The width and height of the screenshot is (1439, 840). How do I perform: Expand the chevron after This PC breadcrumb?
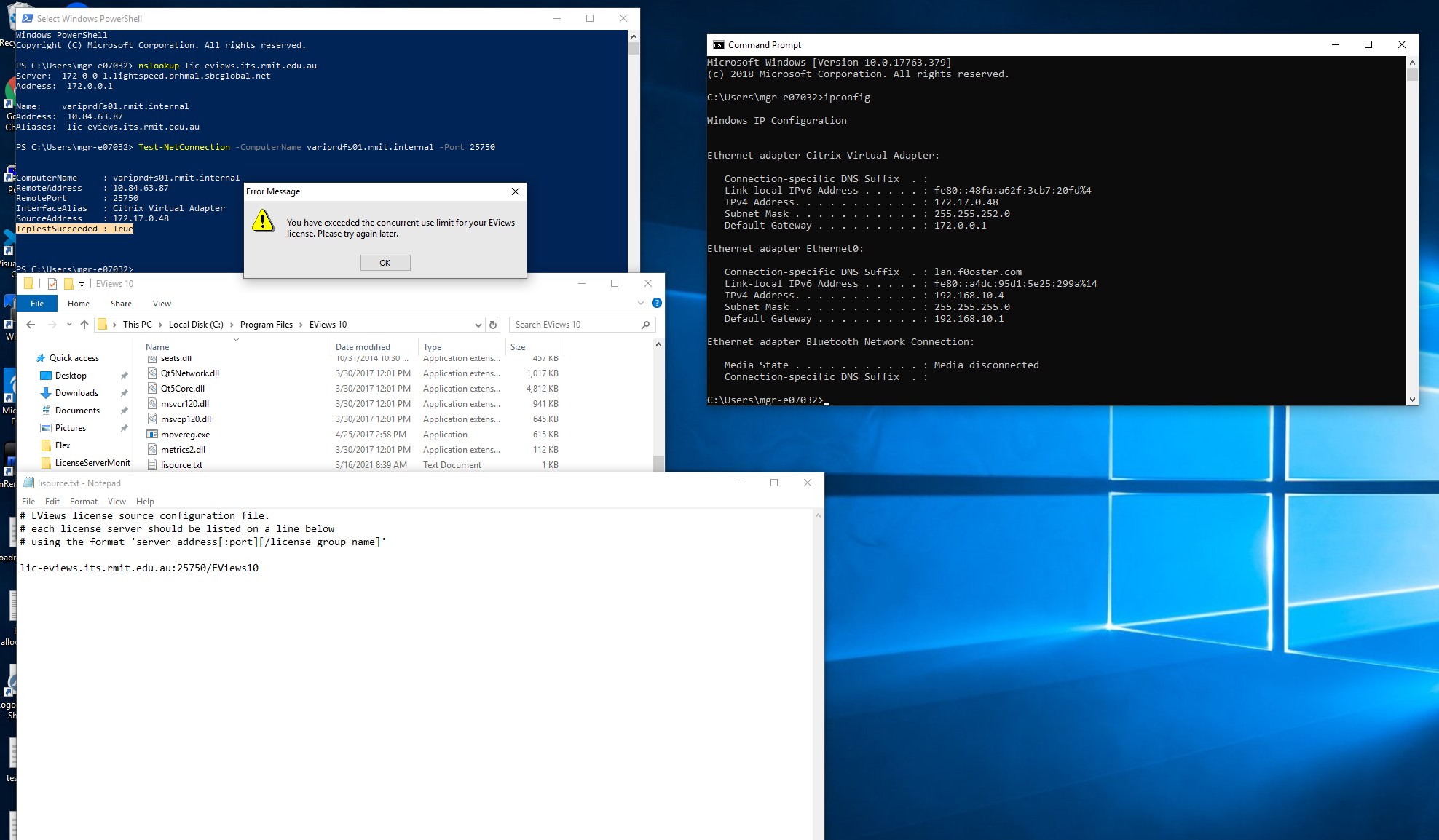(160, 325)
